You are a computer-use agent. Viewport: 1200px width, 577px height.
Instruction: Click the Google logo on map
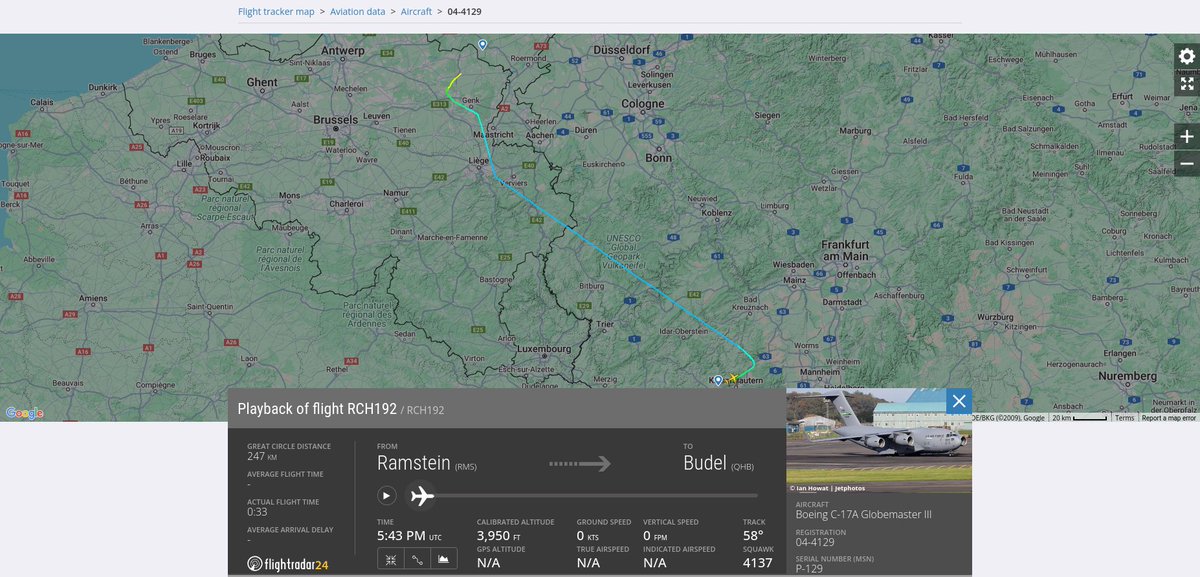click(x=24, y=413)
